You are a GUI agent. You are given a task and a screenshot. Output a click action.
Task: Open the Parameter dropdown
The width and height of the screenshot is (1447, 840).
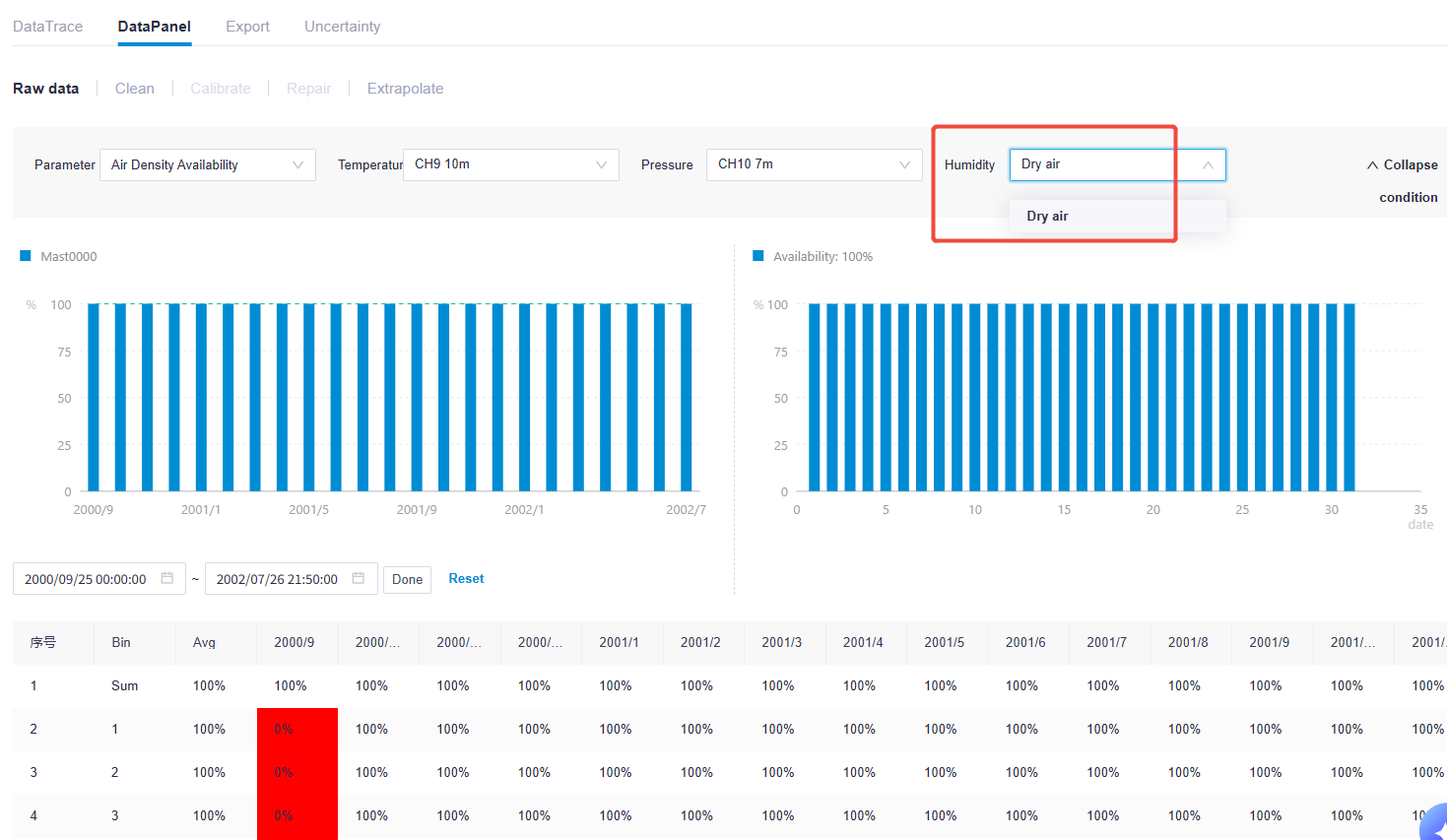pyautogui.click(x=207, y=164)
